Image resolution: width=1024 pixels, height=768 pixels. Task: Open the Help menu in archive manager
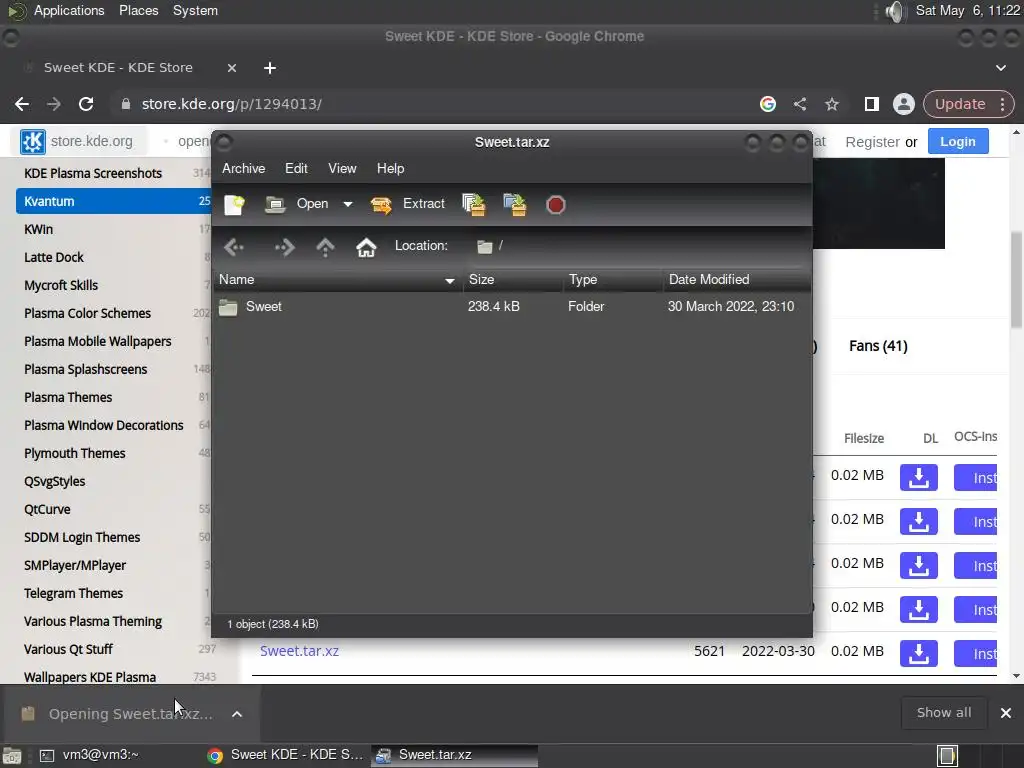(x=391, y=168)
